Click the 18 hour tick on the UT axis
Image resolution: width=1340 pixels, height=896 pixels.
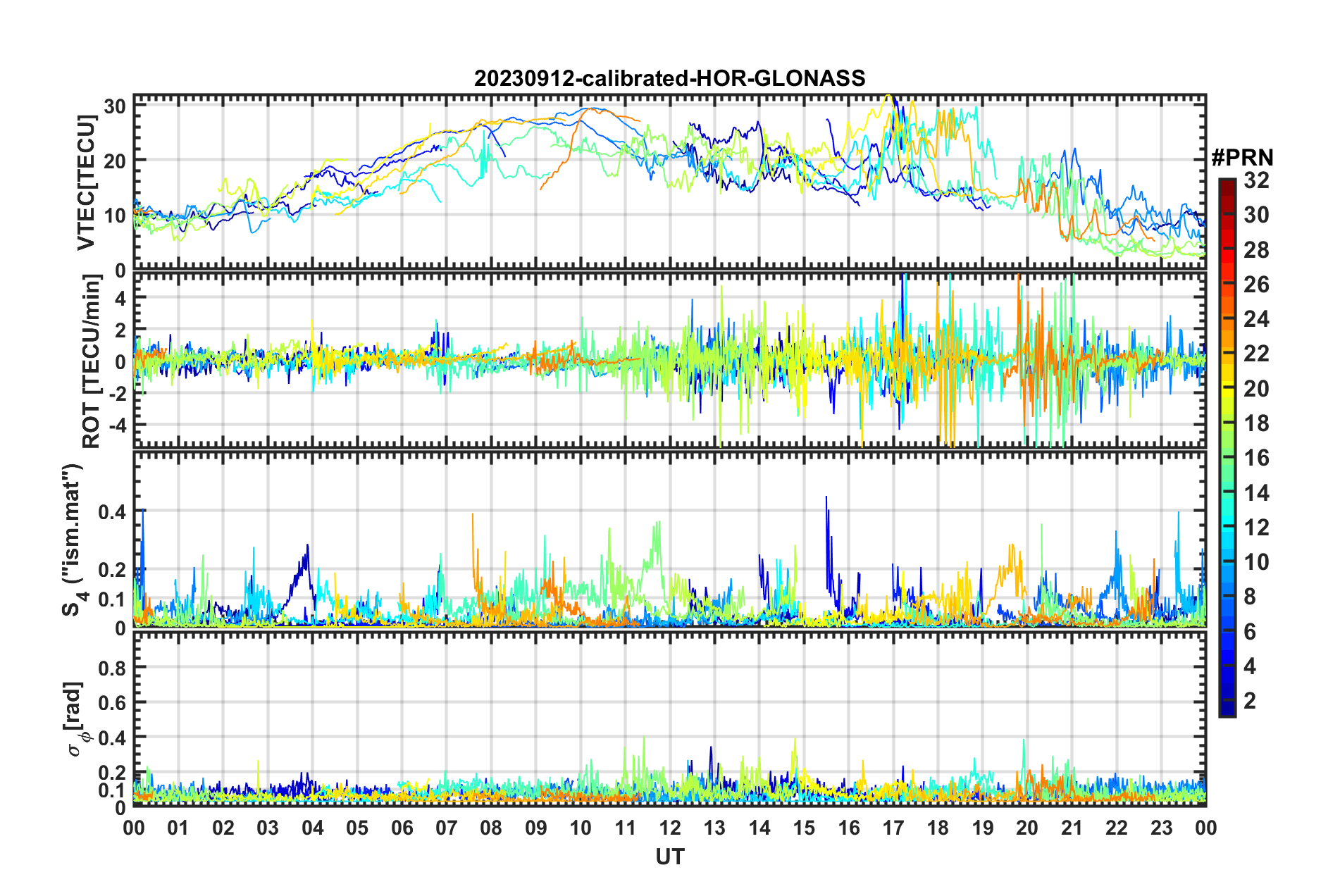point(938,827)
